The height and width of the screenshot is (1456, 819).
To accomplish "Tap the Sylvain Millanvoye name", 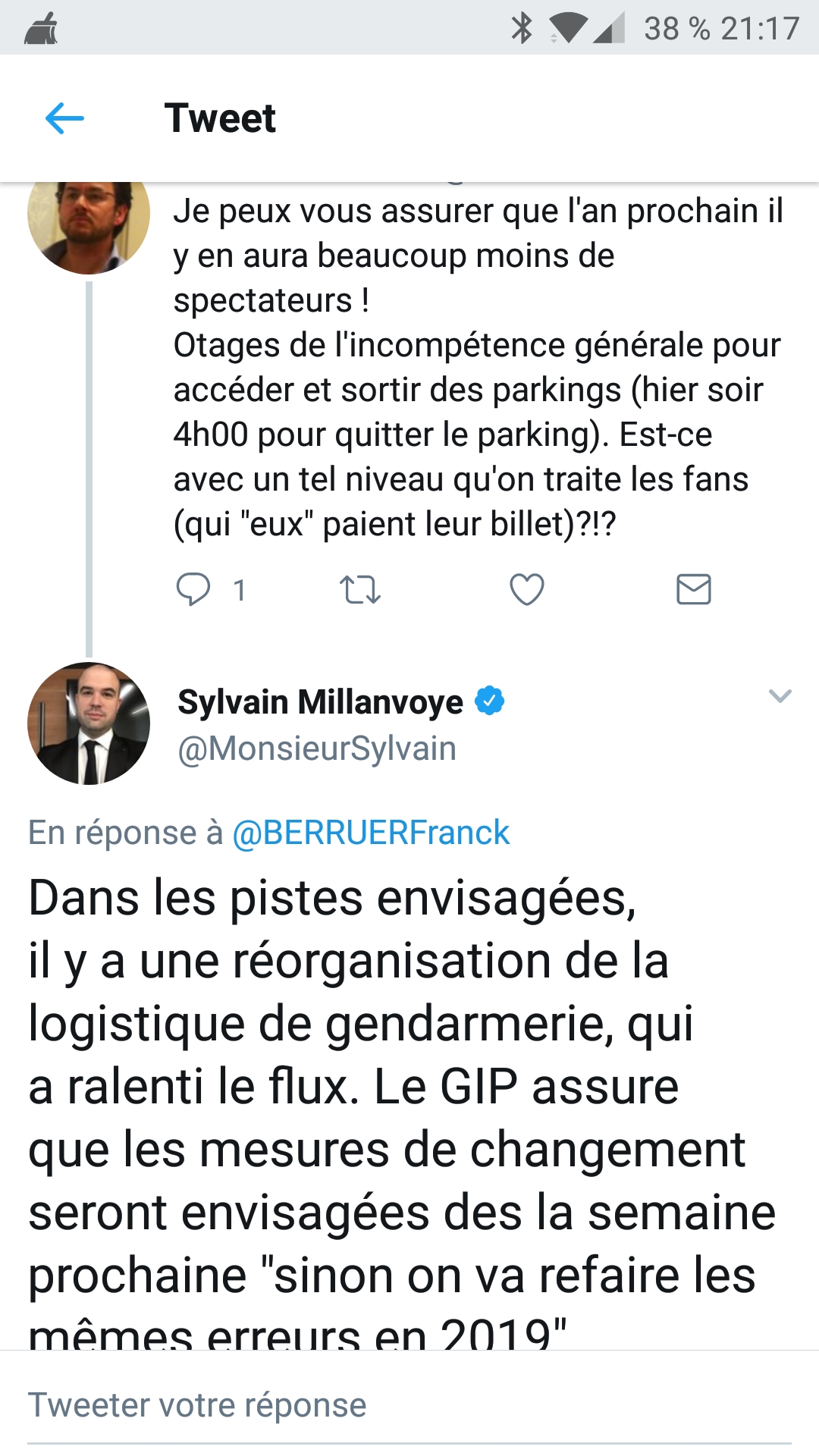I will [x=320, y=702].
